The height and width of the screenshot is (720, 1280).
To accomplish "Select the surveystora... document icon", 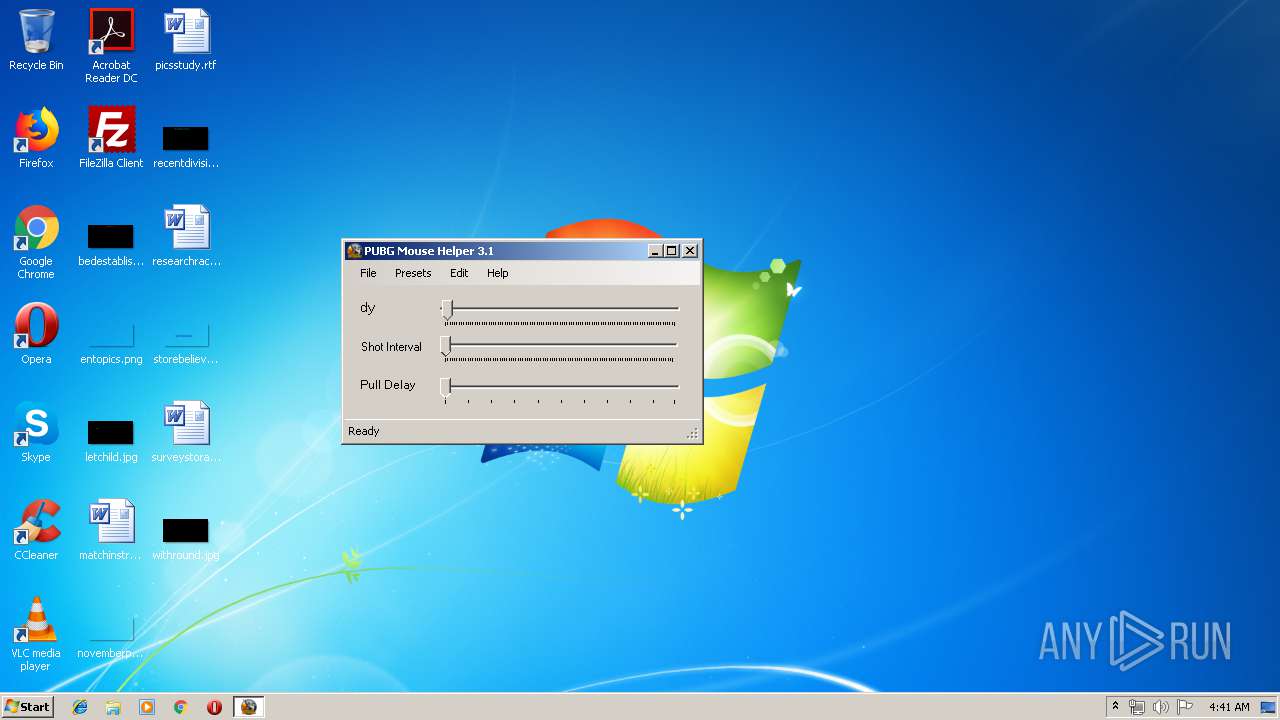I will tap(186, 432).
